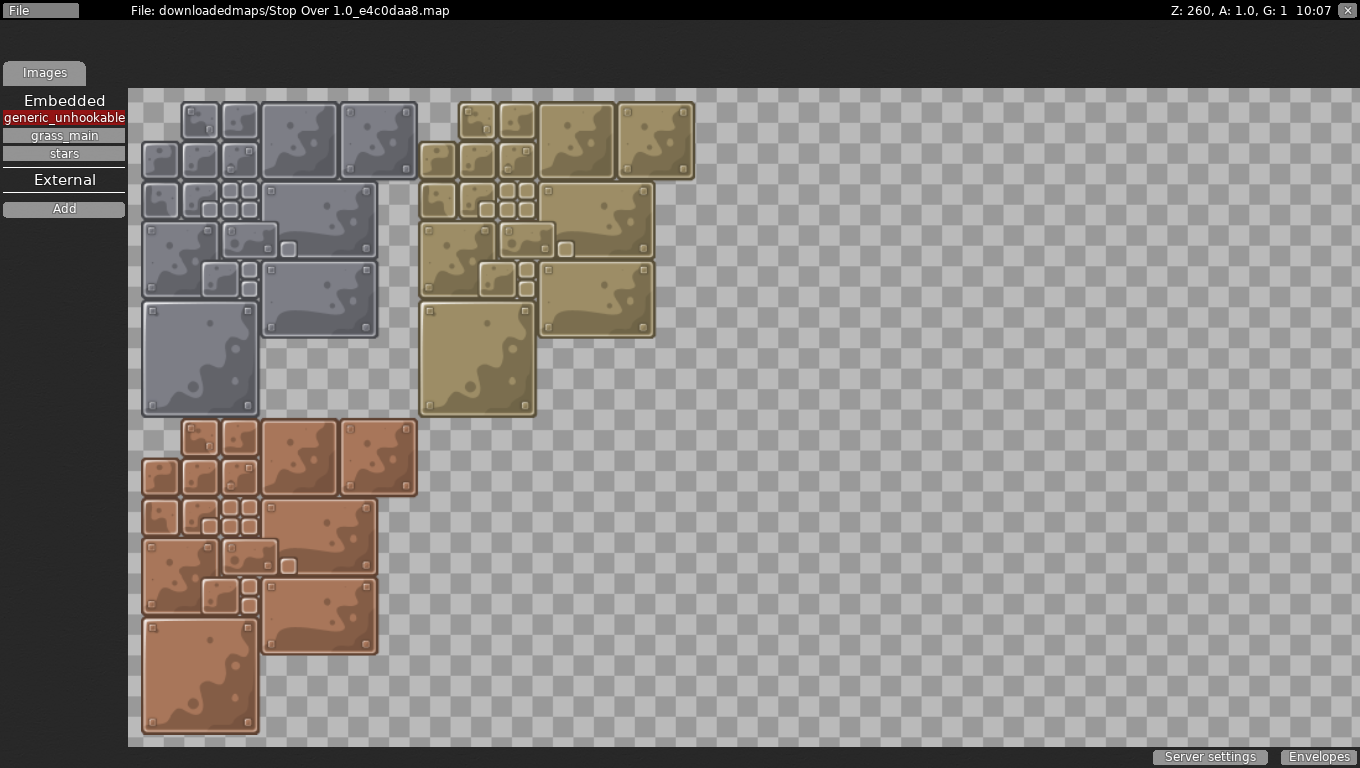Click the top-right gray tile in first row

378,140
